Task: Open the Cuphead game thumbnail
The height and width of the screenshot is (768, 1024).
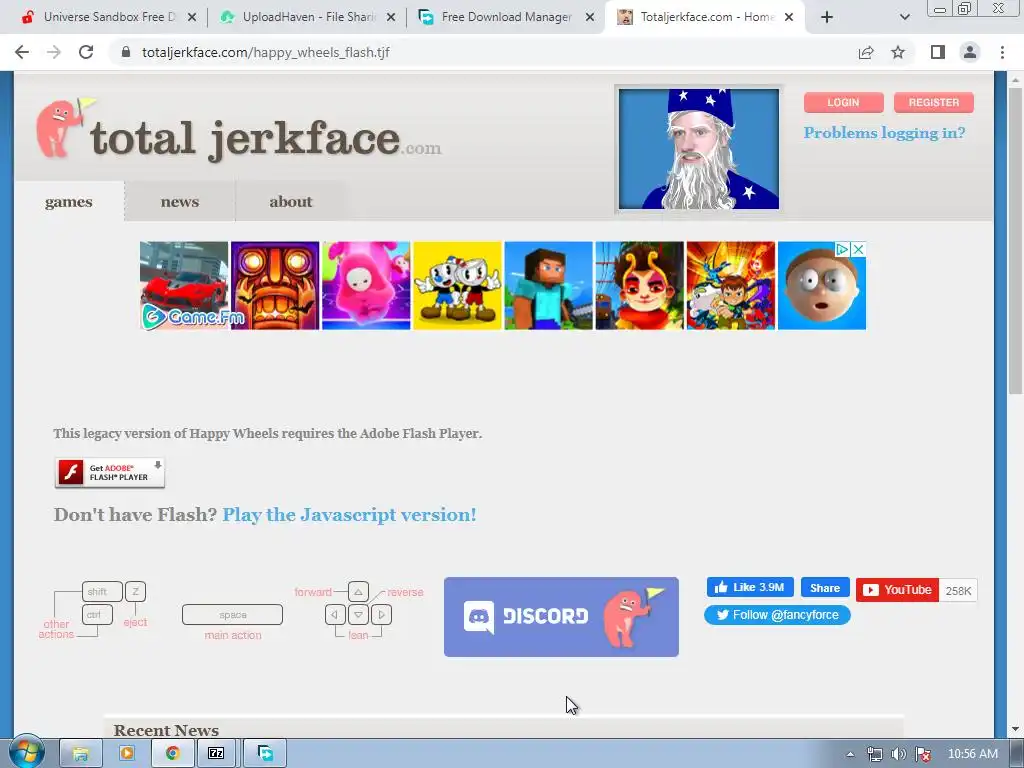Action: click(x=457, y=285)
